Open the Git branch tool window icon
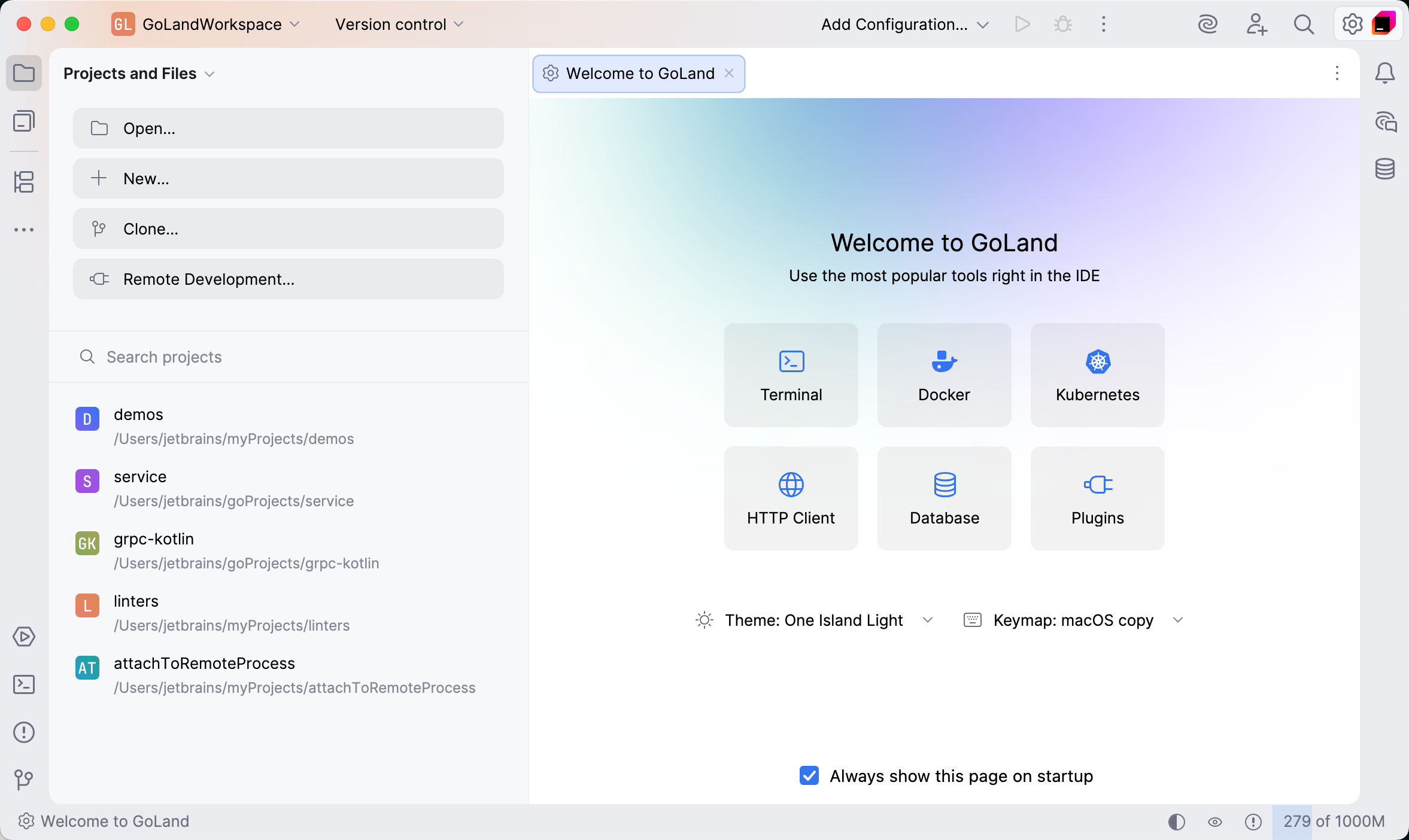Image resolution: width=1409 pixels, height=840 pixels. click(x=24, y=779)
